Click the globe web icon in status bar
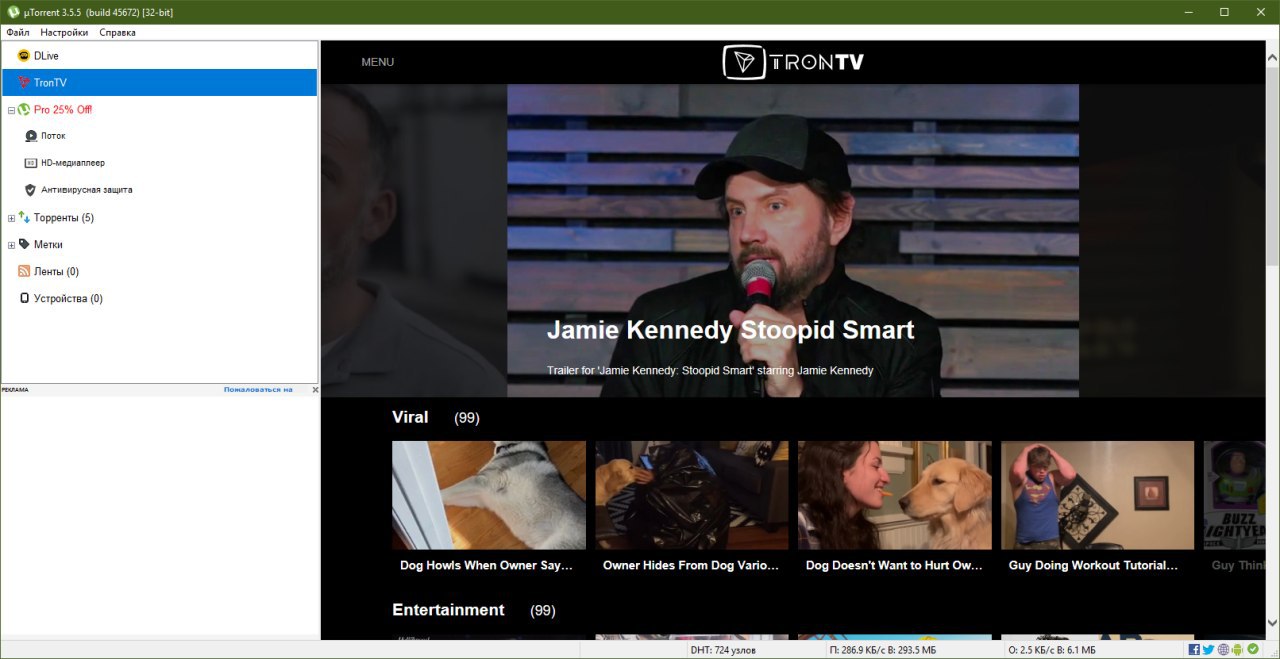 1224,650
